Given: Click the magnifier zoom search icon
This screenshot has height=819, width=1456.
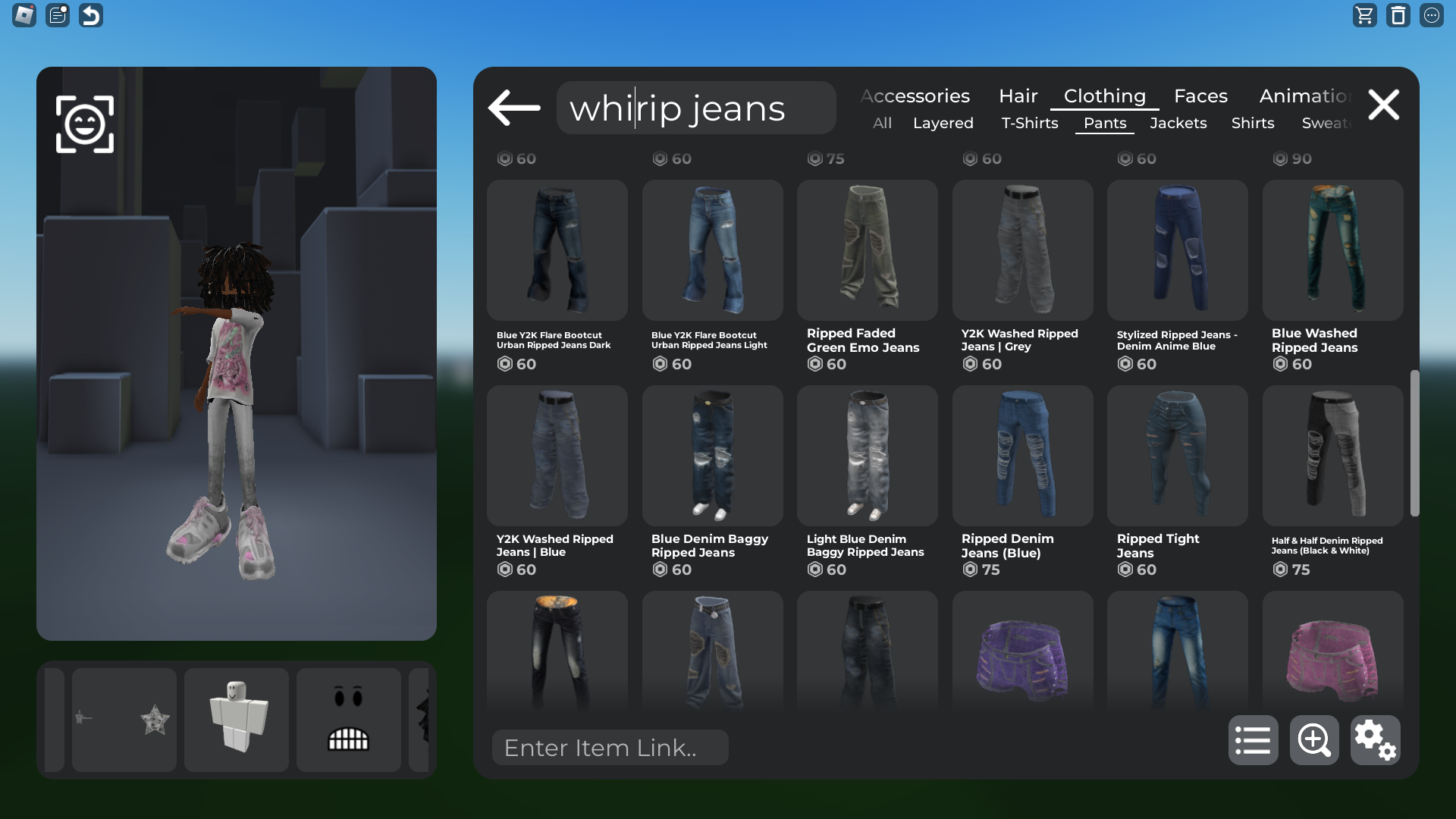Looking at the screenshot, I should 1313,739.
